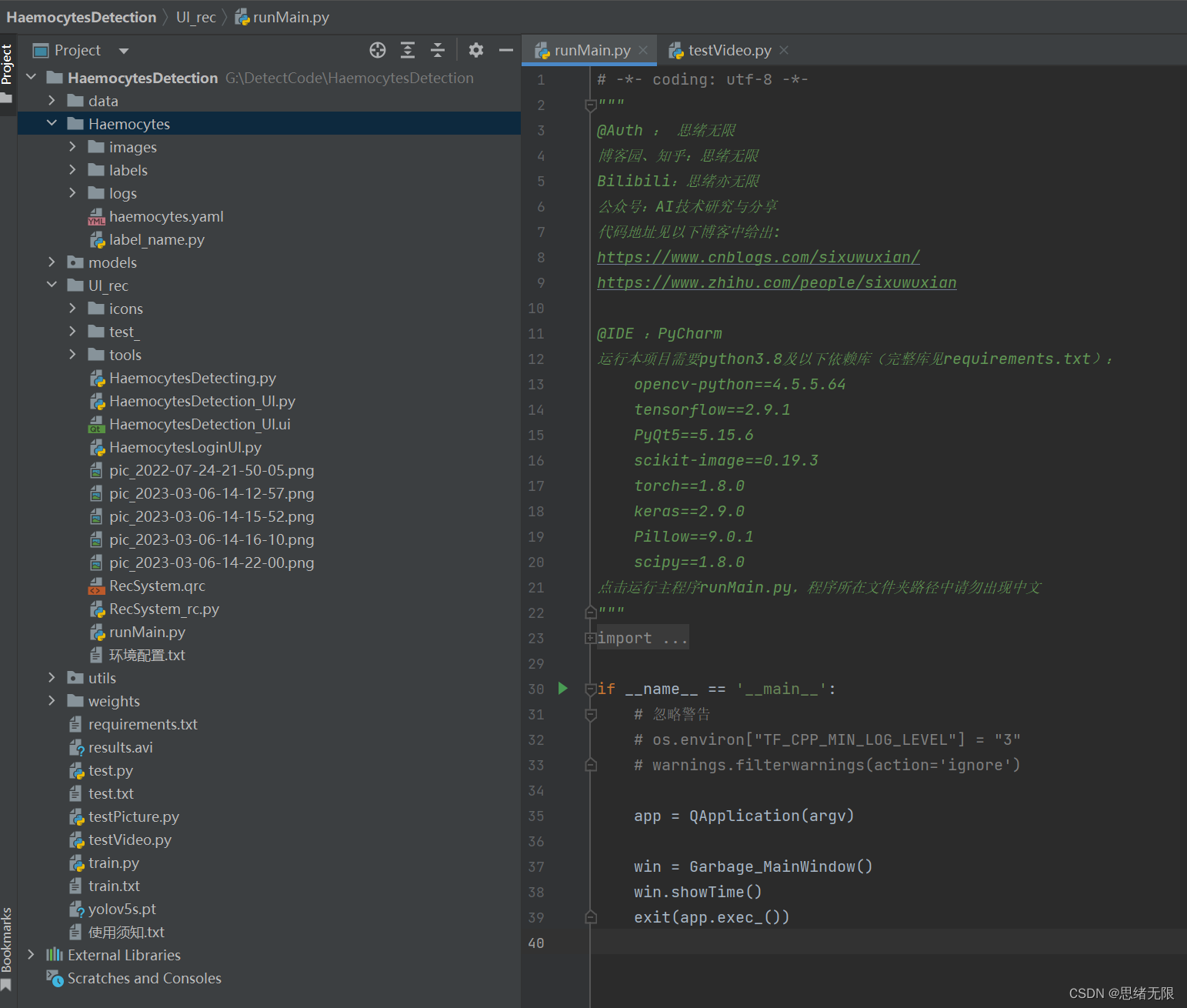The width and height of the screenshot is (1187, 1008).
Task: Click the models folder icon
Action: coord(75,263)
